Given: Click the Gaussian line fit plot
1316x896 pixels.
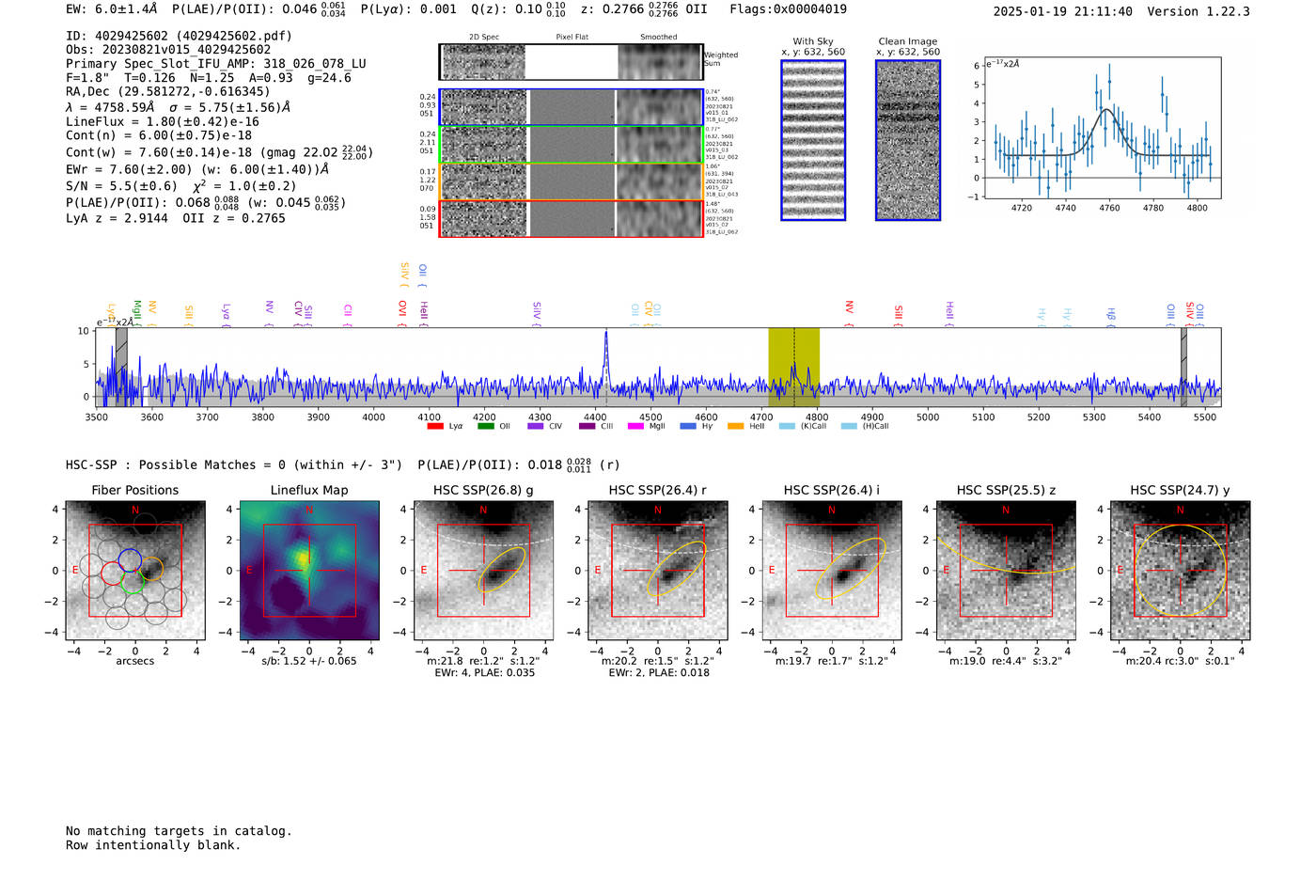Looking at the screenshot, I should [1102, 129].
